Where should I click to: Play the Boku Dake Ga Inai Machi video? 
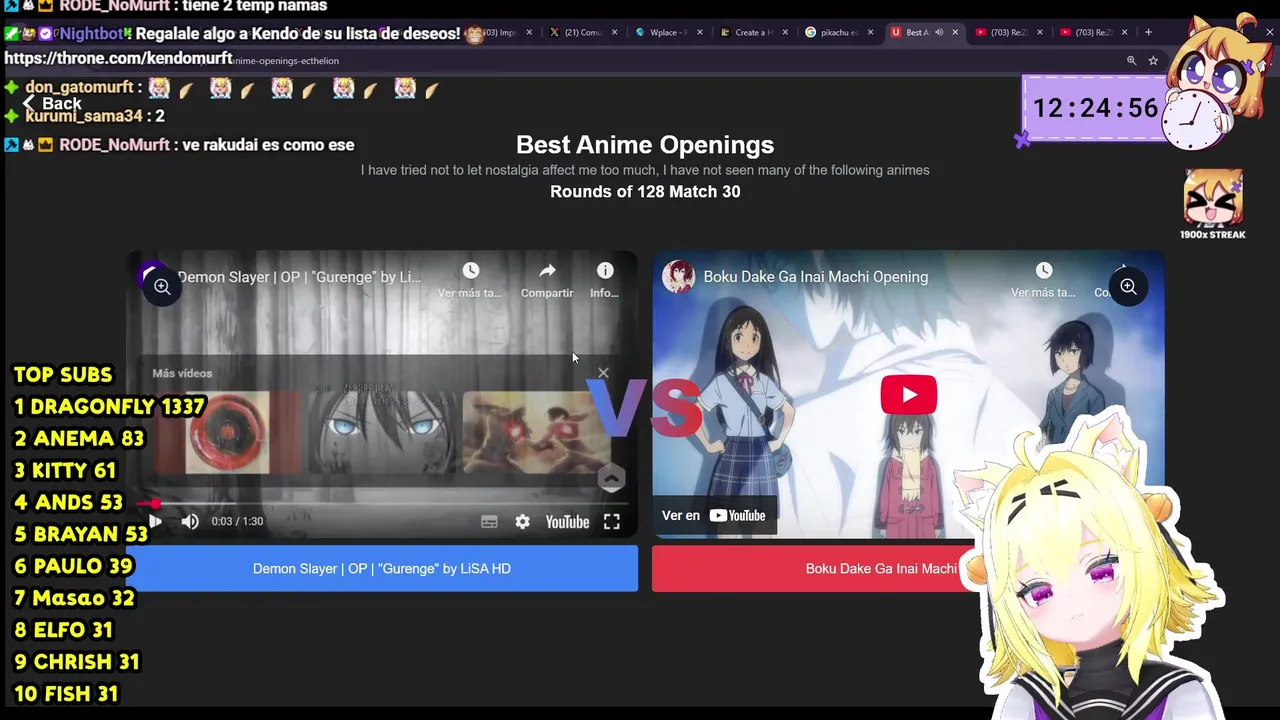tap(908, 395)
